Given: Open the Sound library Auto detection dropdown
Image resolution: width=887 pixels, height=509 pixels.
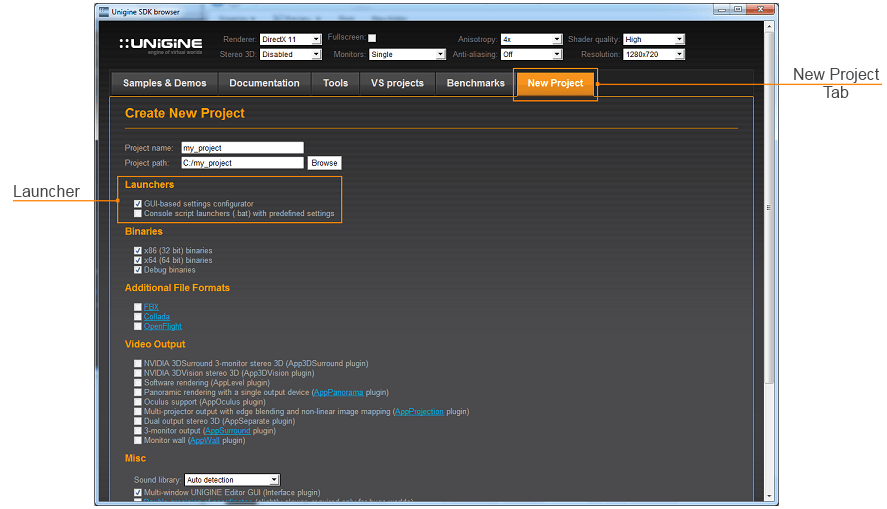Looking at the screenshot, I should [x=232, y=480].
